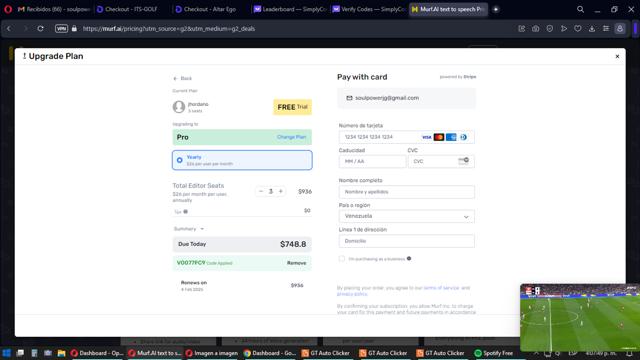Open the ad blocker shield icon
The height and width of the screenshot is (360, 640).
coord(550,29)
